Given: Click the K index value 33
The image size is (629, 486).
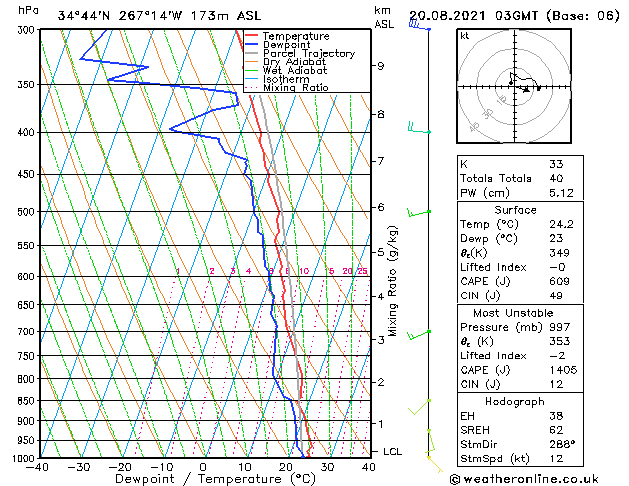Looking at the screenshot, I should click(x=556, y=164).
